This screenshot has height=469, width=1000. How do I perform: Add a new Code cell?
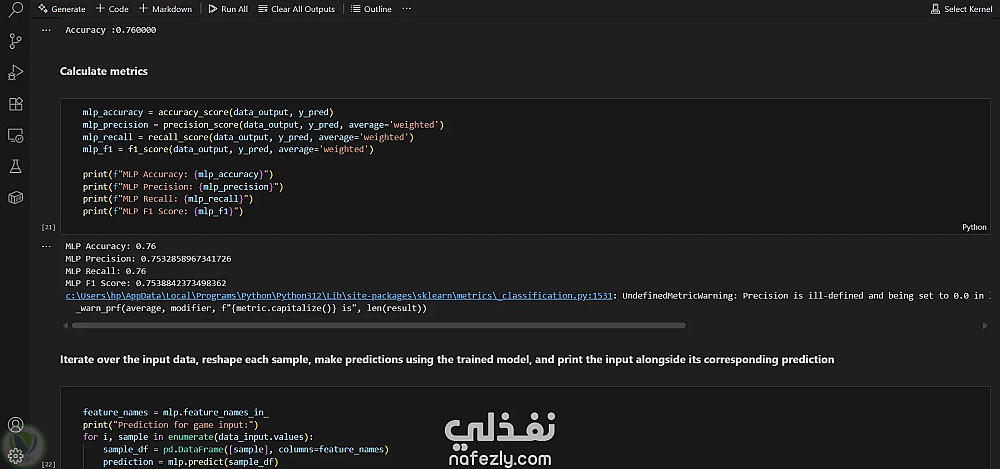[112, 9]
